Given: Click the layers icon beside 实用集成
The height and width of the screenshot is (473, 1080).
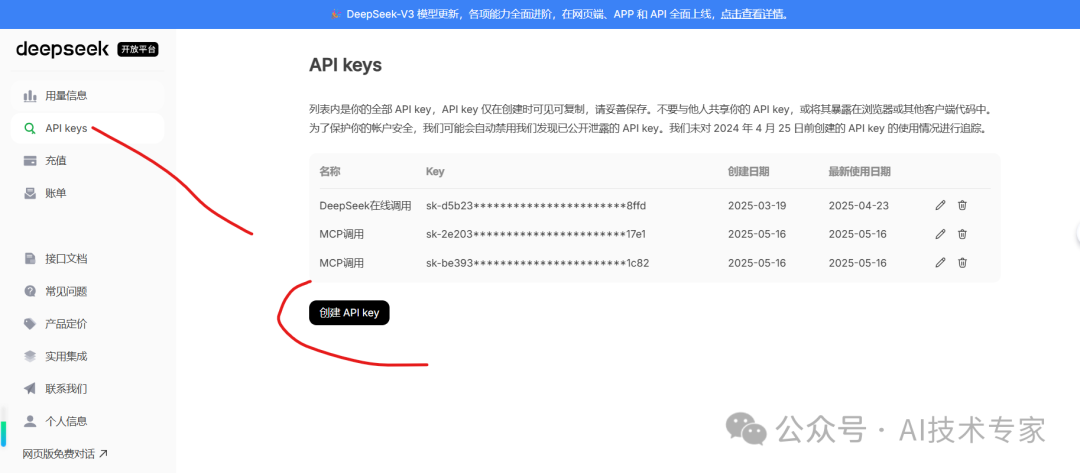Looking at the screenshot, I should (x=30, y=356).
